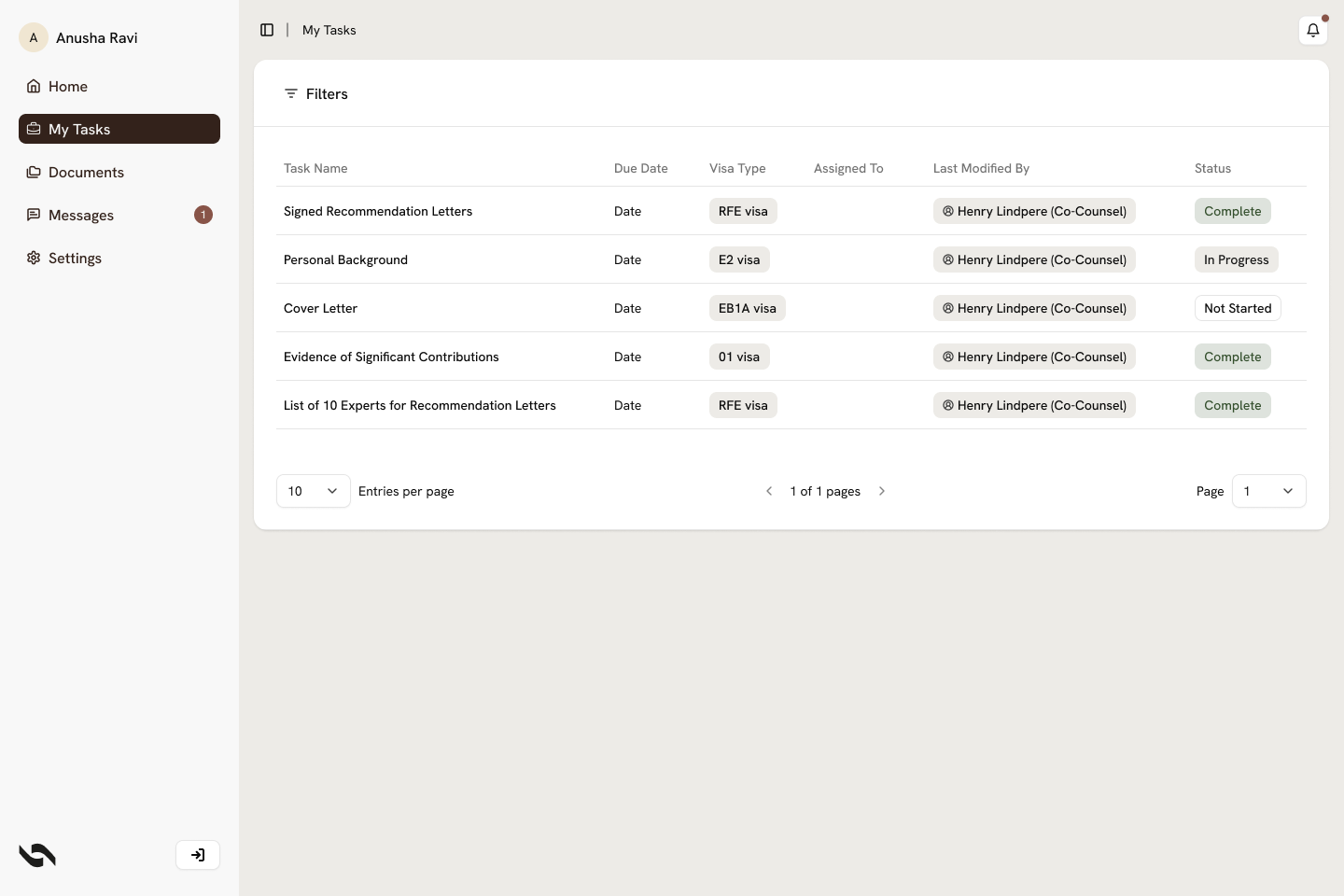Click the Not Started status badge
The width and height of the screenshot is (1344, 896).
1238,308
